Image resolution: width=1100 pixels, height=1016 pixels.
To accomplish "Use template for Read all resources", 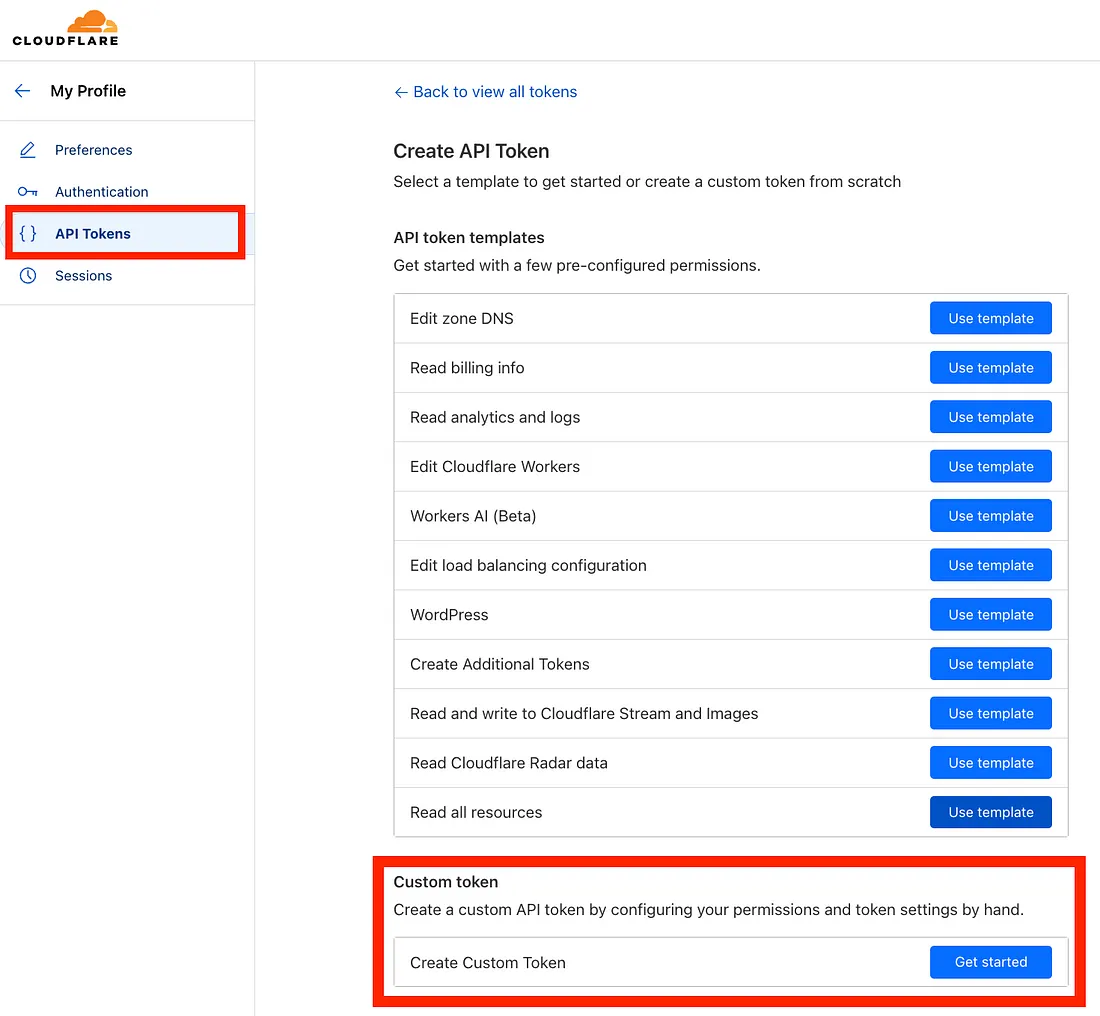I will click(991, 813).
